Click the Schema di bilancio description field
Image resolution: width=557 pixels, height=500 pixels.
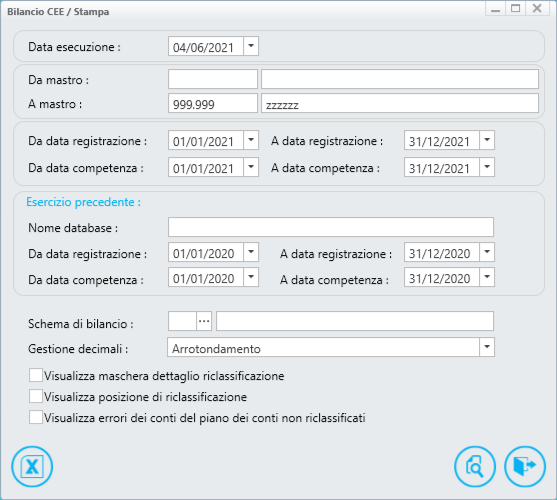[x=355, y=321]
